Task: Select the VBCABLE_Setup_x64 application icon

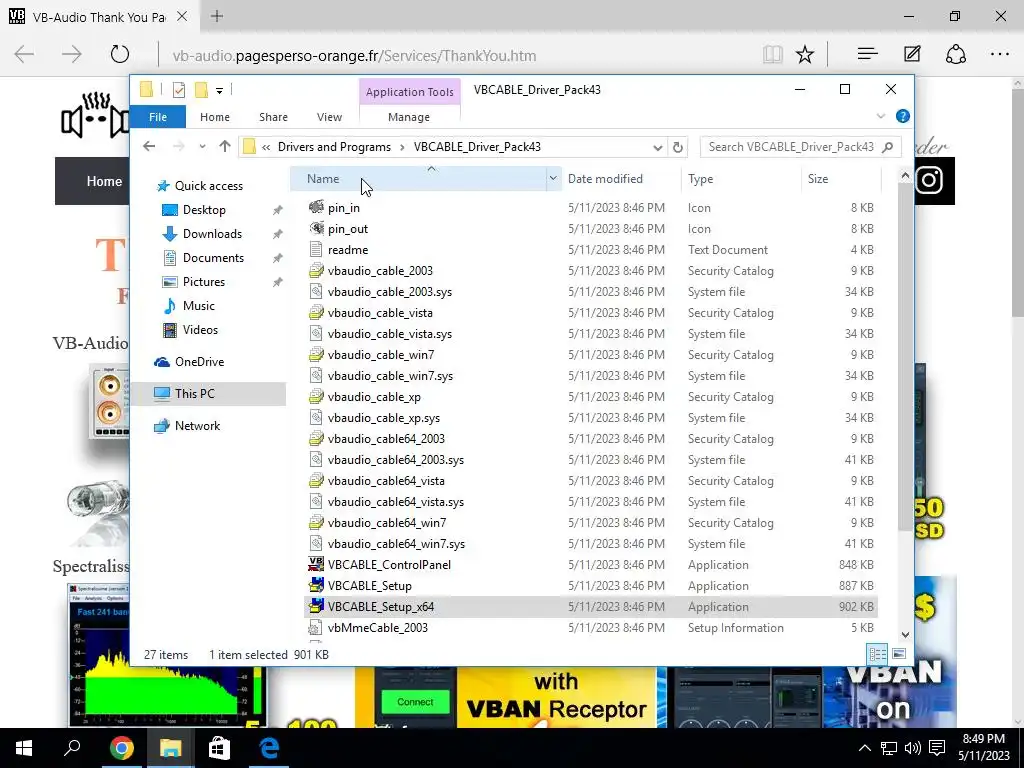Action: click(316, 606)
